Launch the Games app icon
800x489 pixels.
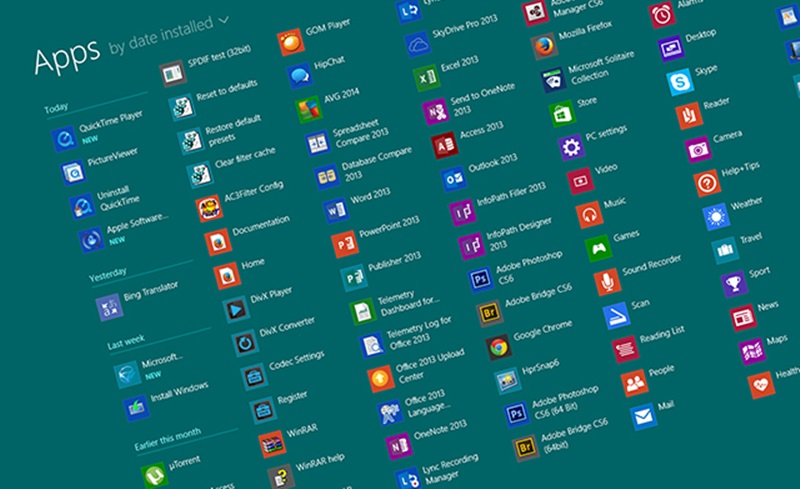[598, 249]
